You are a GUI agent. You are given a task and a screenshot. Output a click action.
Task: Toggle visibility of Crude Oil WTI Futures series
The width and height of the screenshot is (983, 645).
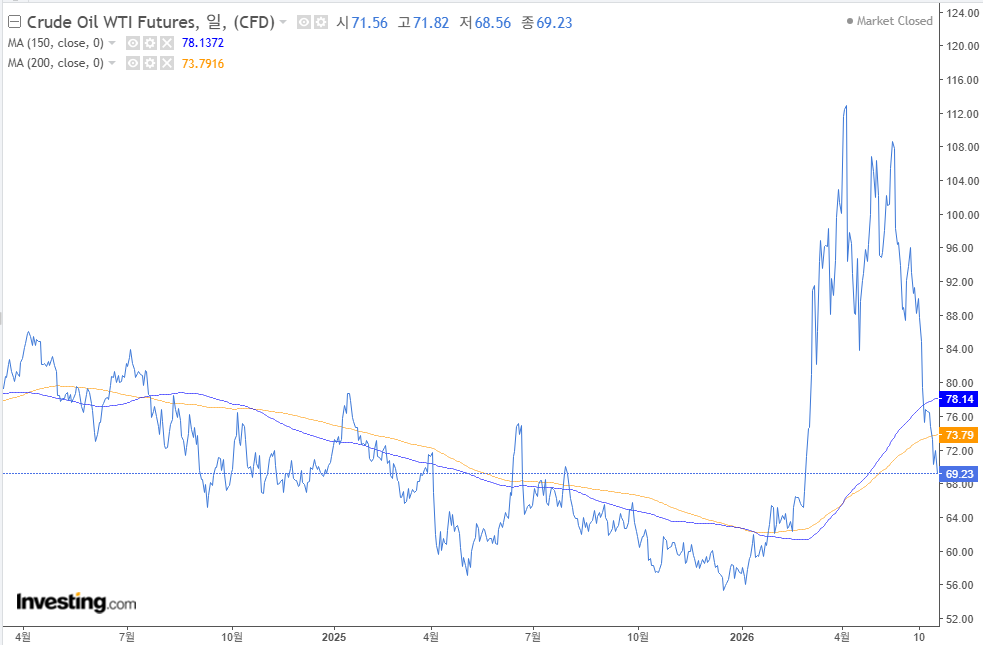click(304, 23)
